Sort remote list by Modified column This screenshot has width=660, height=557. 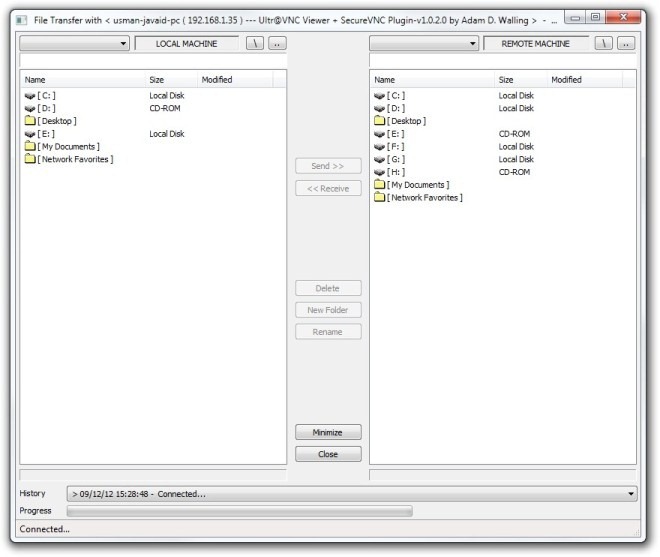pyautogui.click(x=585, y=80)
